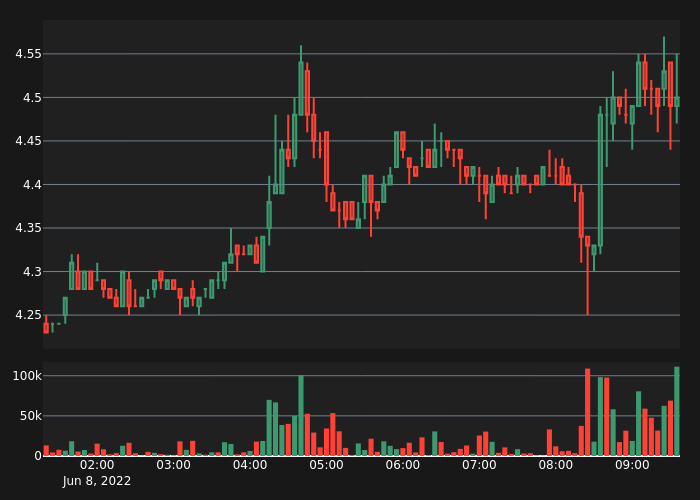
Task: Click the 4.4 price axis label
Action: click(32, 184)
